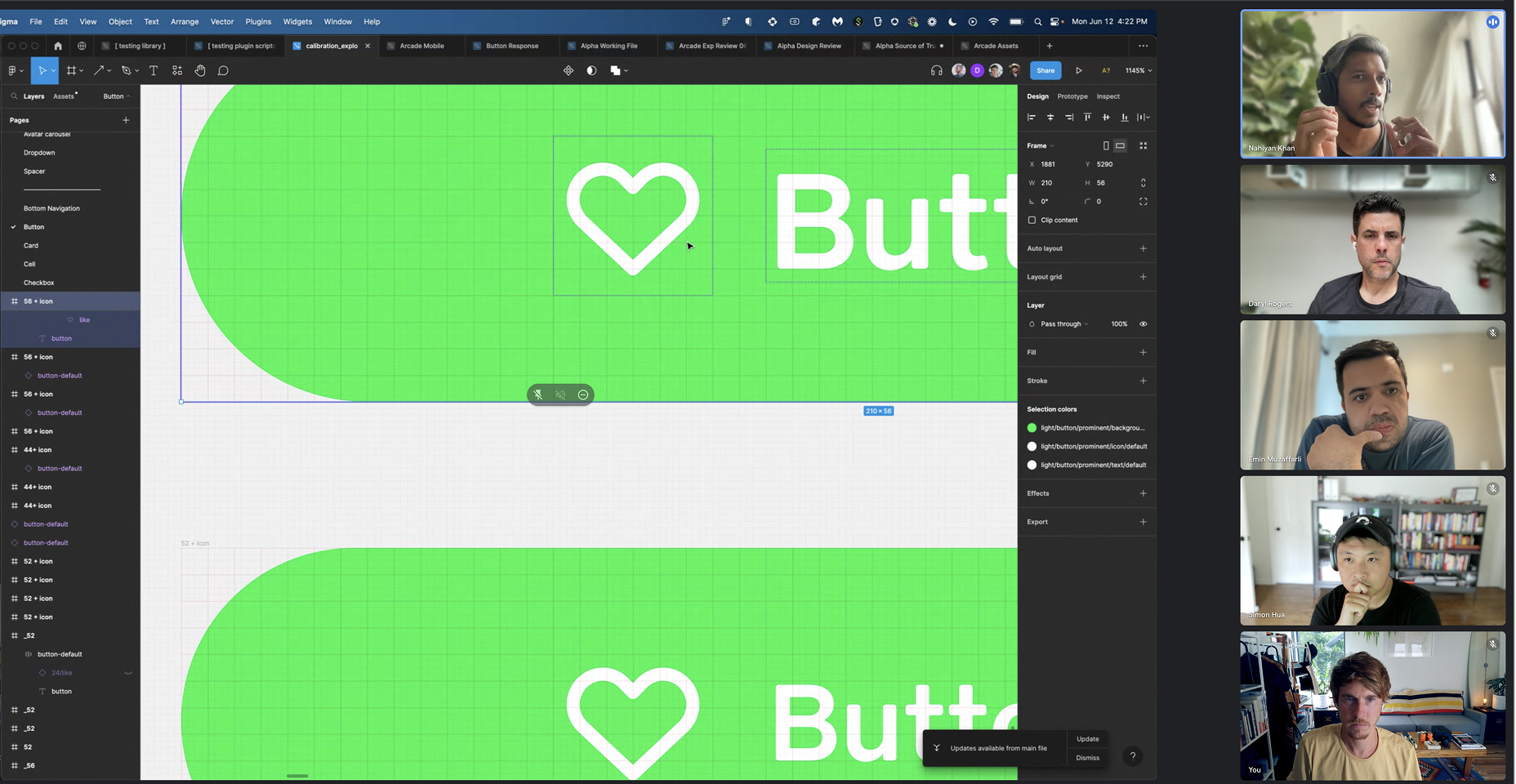Click the Present play icon

1078,71
